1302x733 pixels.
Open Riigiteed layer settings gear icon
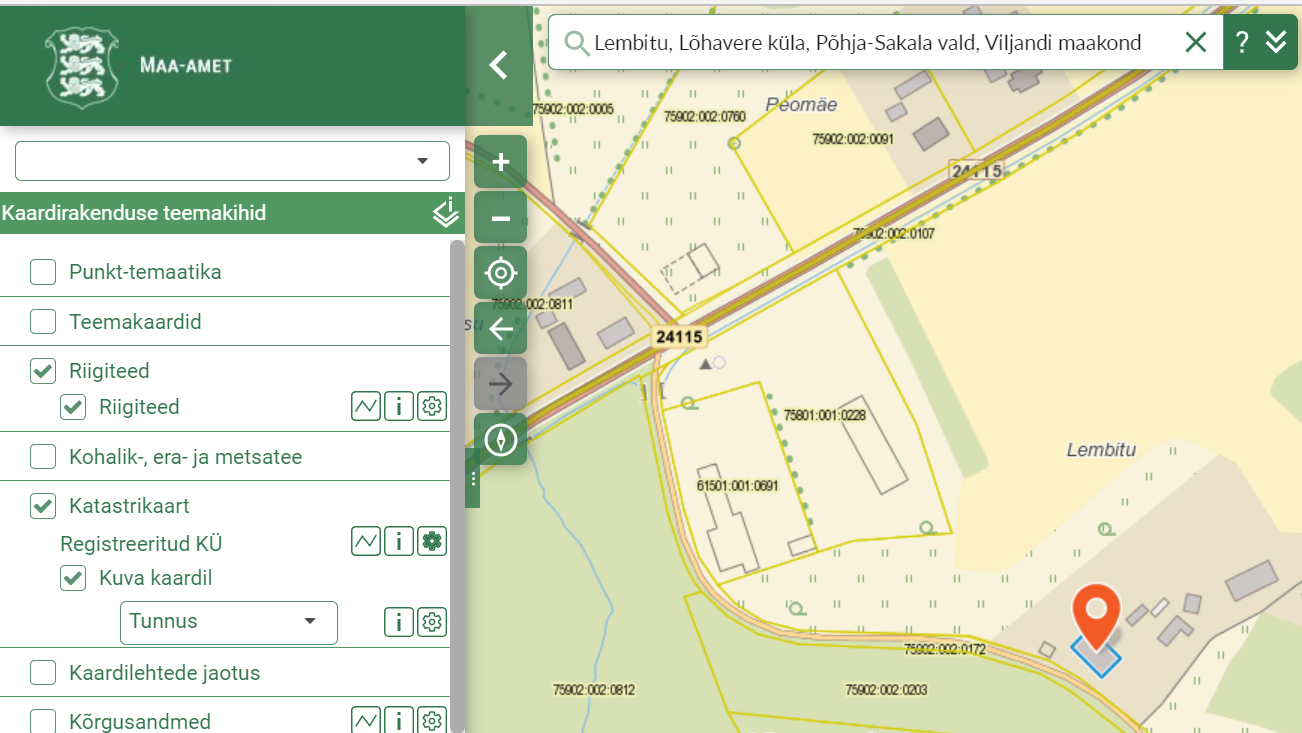(x=432, y=406)
